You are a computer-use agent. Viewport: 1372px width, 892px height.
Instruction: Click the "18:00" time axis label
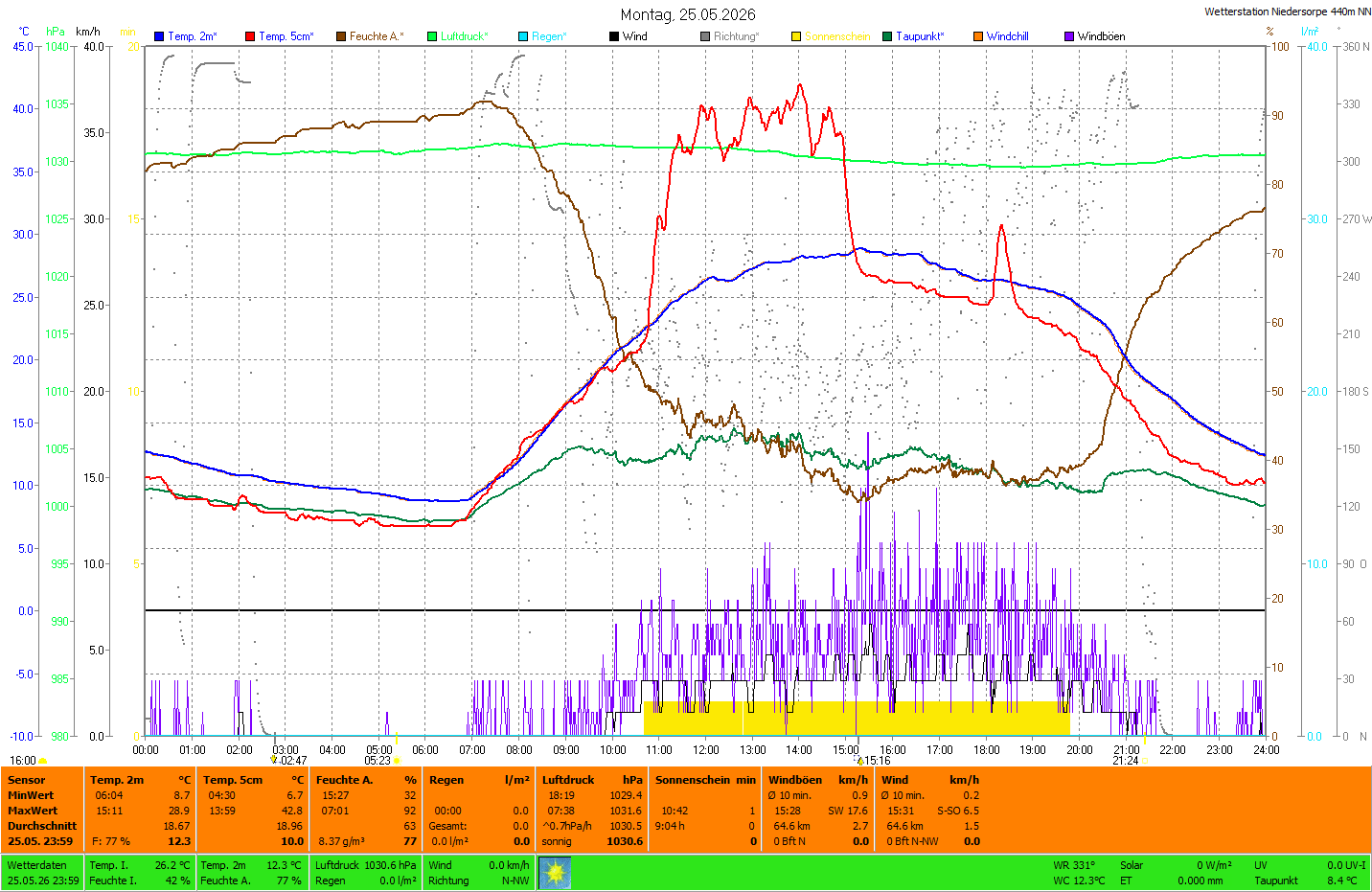(987, 750)
